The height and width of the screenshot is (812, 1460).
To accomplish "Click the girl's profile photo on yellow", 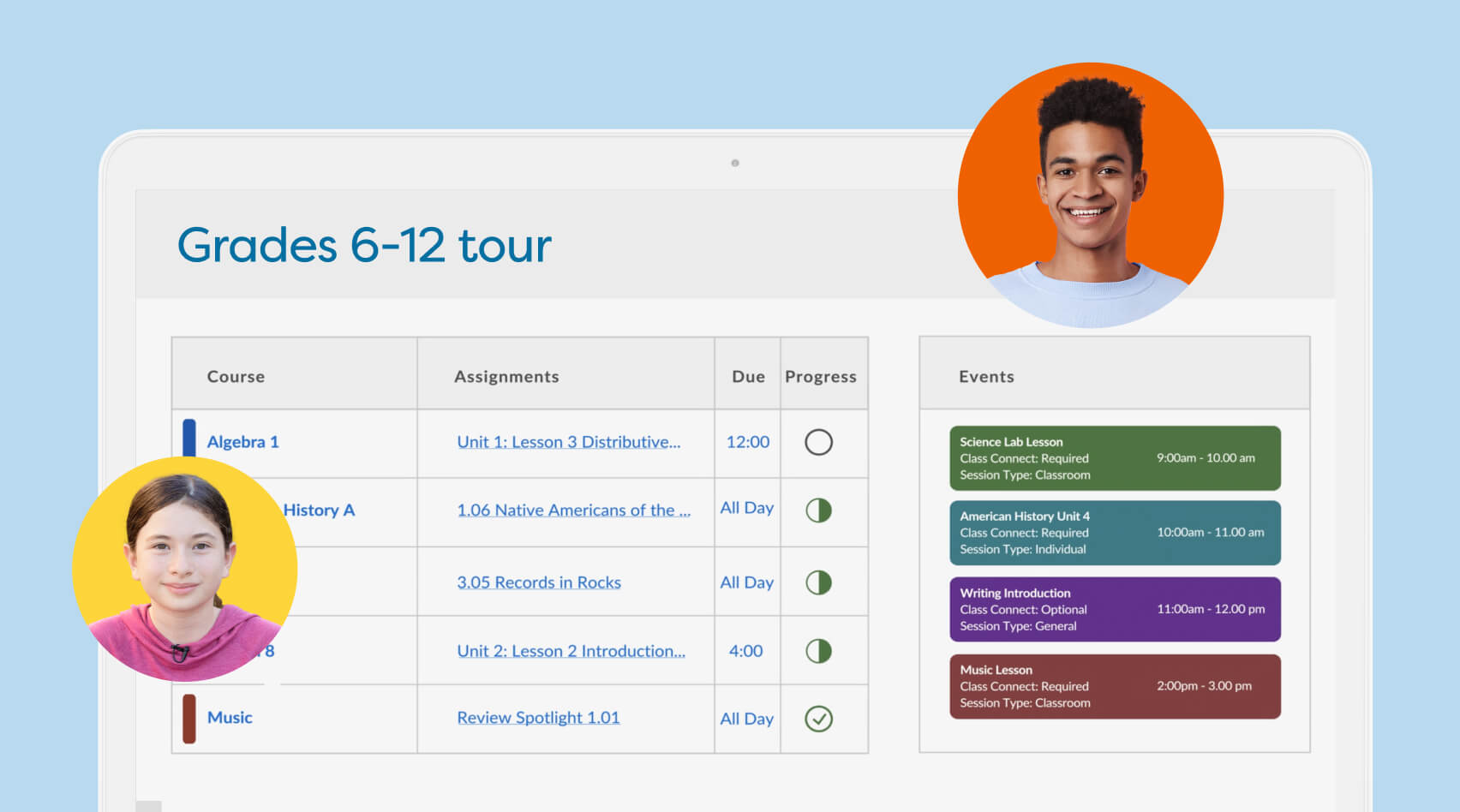I will point(184,570).
